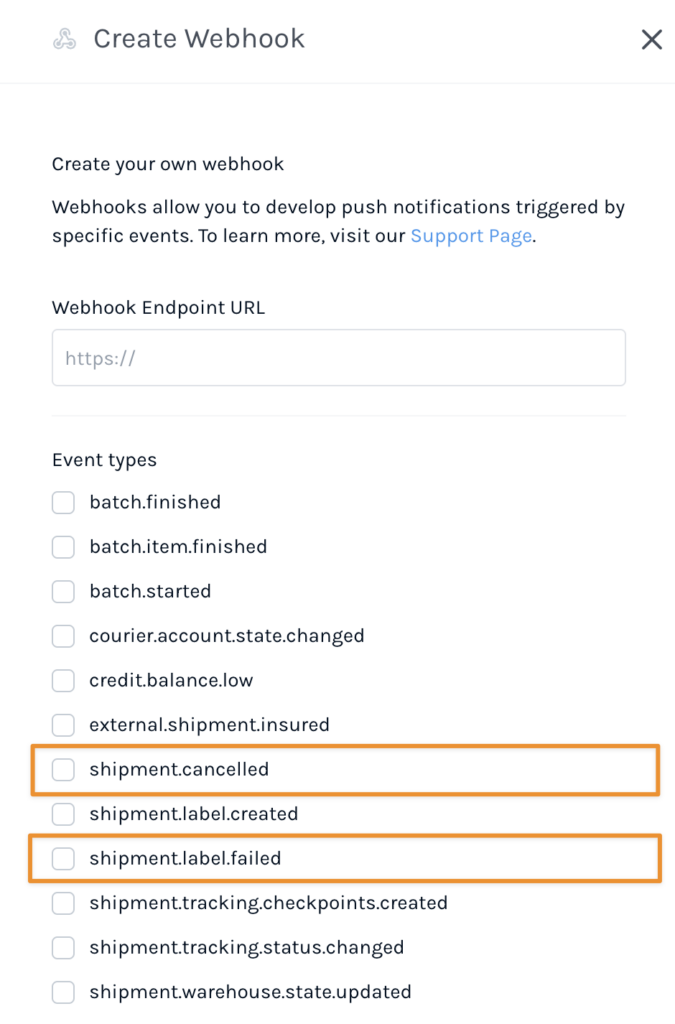675x1024 pixels.
Task: Enable shipment.tracking.status.changed checkbox
Action: click(x=63, y=947)
